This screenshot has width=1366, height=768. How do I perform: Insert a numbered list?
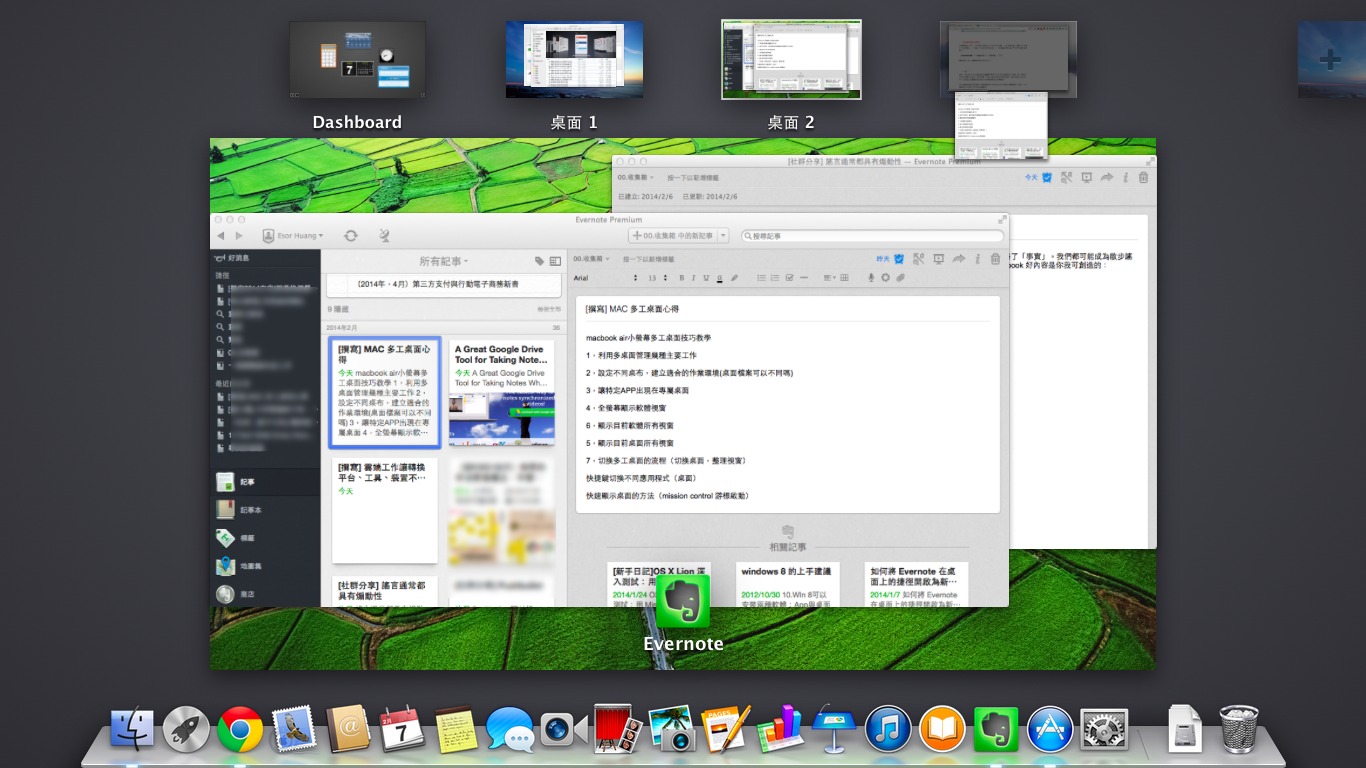pyautogui.click(x=775, y=278)
